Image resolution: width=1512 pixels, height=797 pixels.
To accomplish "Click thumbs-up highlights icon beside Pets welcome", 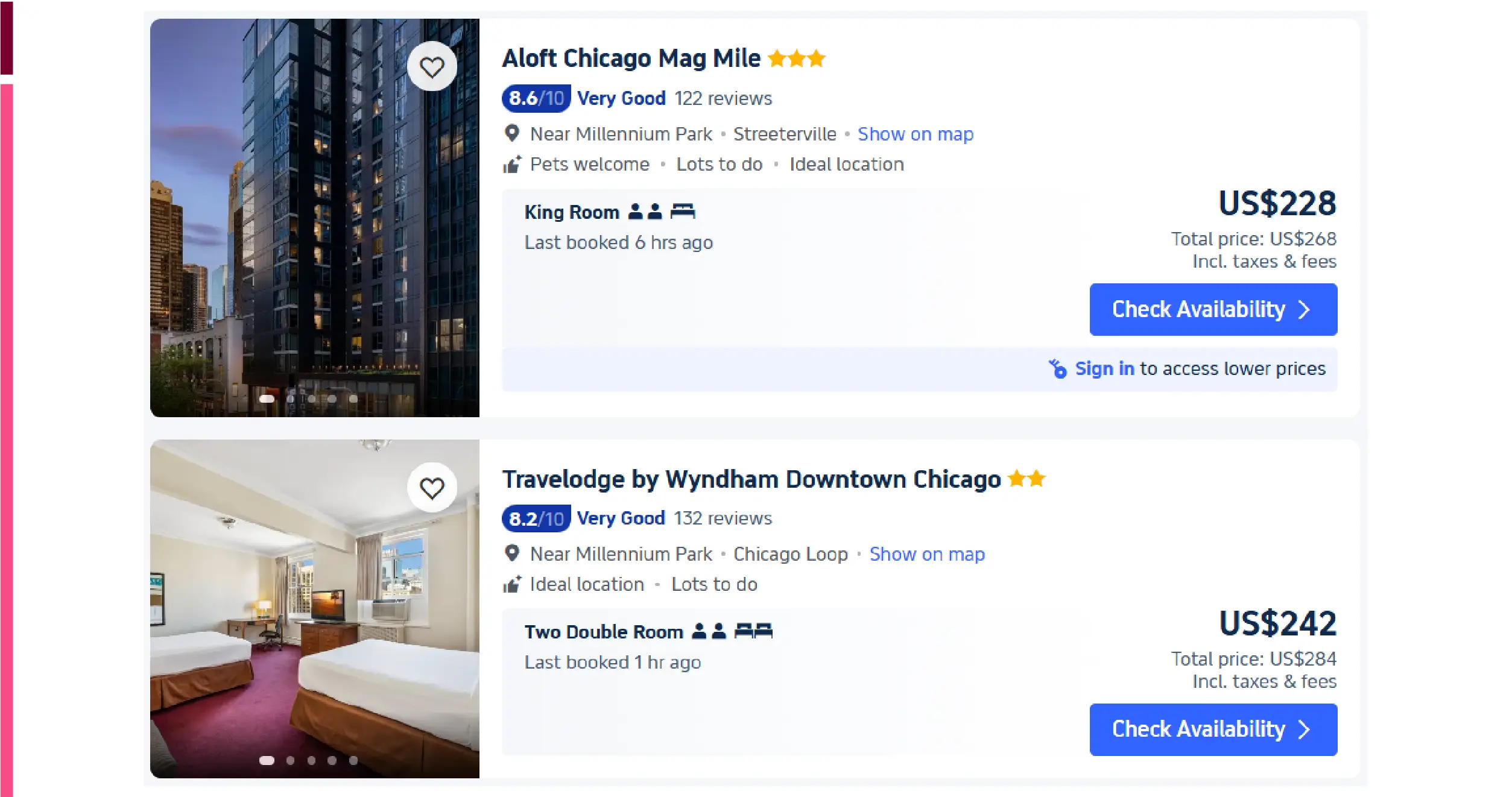I will click(512, 164).
